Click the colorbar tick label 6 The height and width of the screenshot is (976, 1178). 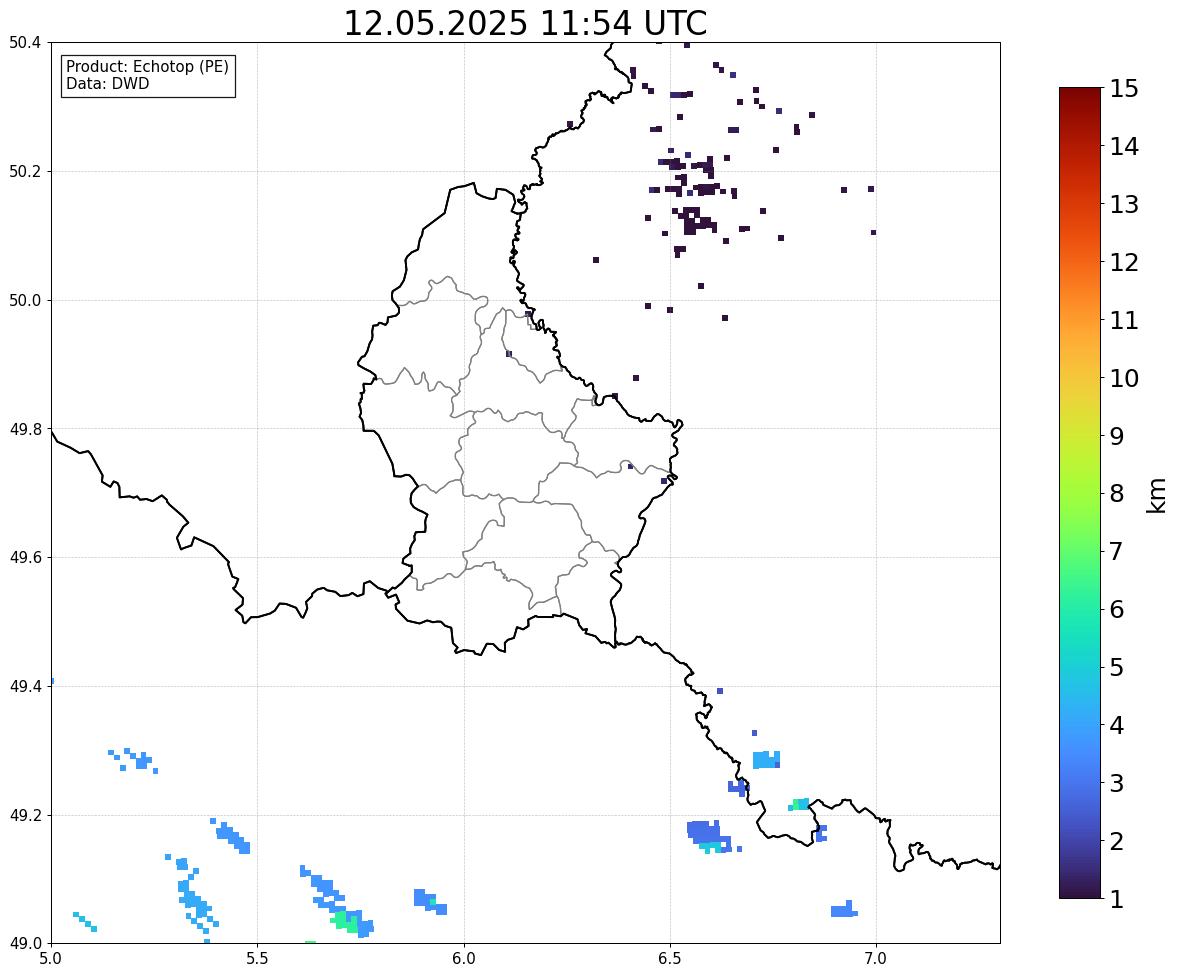pos(1117,609)
